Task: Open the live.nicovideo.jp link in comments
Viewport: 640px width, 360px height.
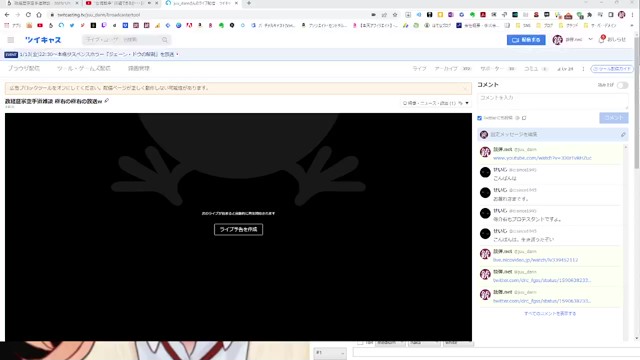Action: pos(536,260)
